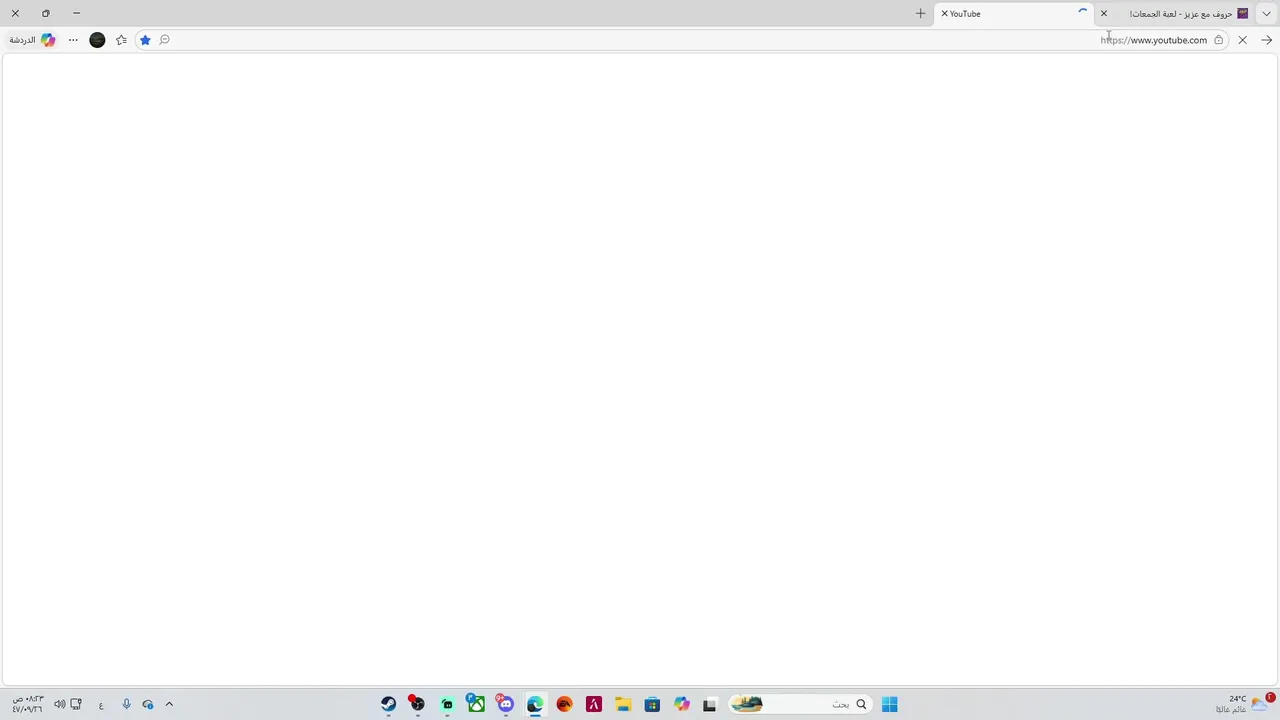Go back using the arrow button
This screenshot has height=720, width=1280.
click(1266, 40)
